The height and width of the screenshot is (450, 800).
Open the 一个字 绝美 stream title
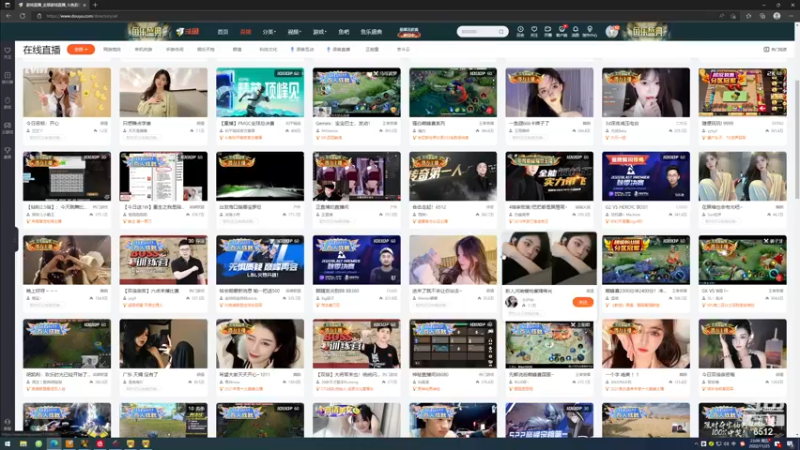click(x=622, y=374)
